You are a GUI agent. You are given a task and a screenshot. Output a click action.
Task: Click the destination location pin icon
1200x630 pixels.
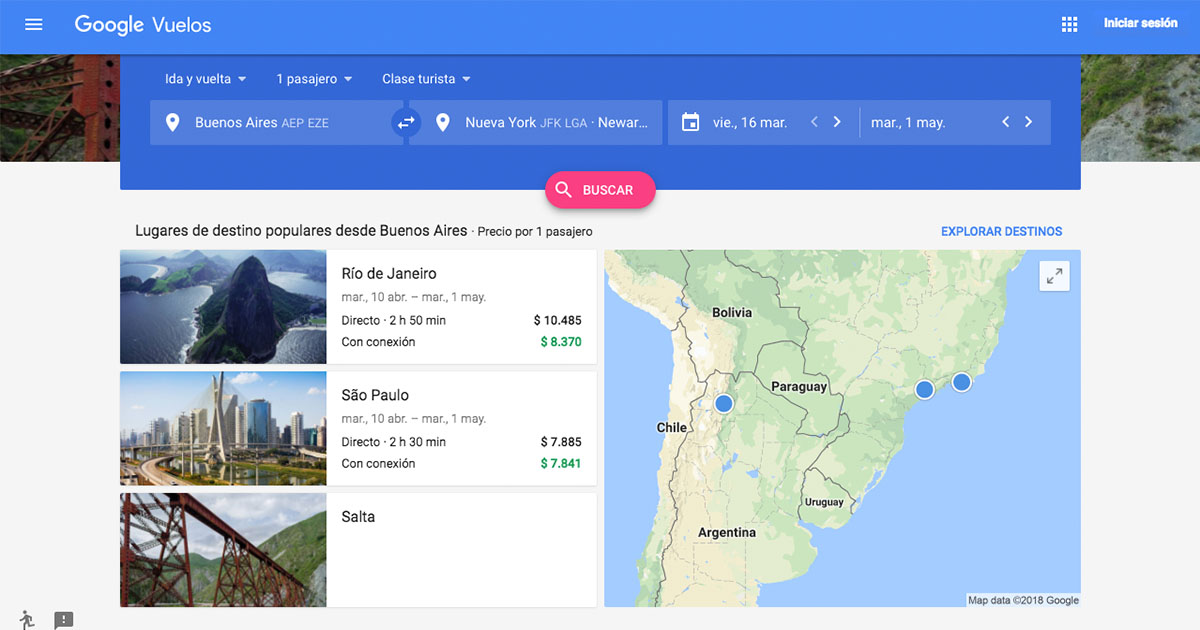442,122
